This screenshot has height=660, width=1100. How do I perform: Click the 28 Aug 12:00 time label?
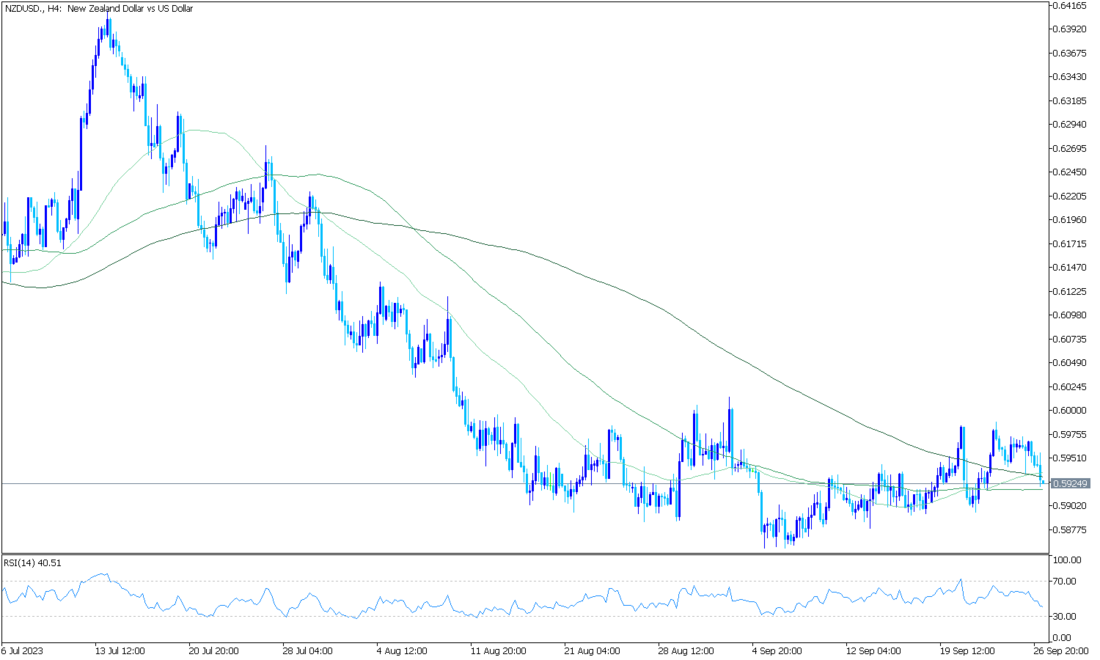684,651
